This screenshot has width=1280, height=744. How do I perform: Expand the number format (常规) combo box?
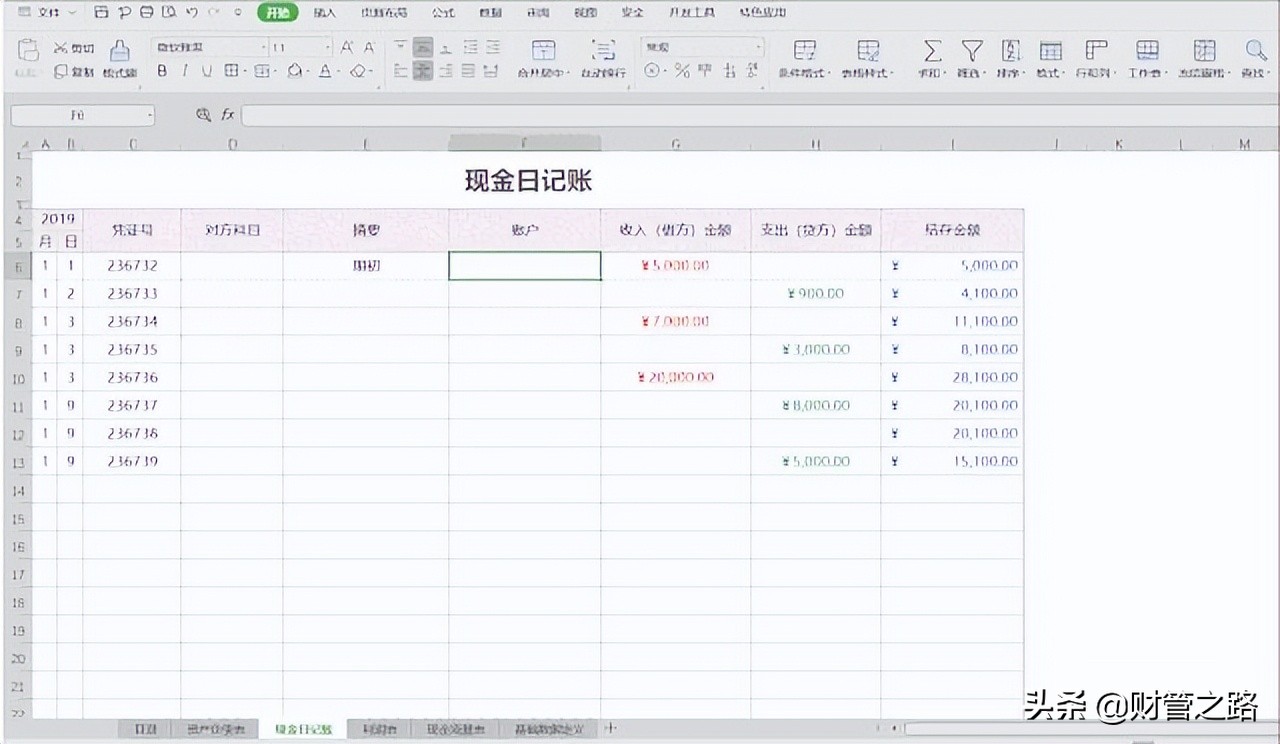[x=757, y=46]
